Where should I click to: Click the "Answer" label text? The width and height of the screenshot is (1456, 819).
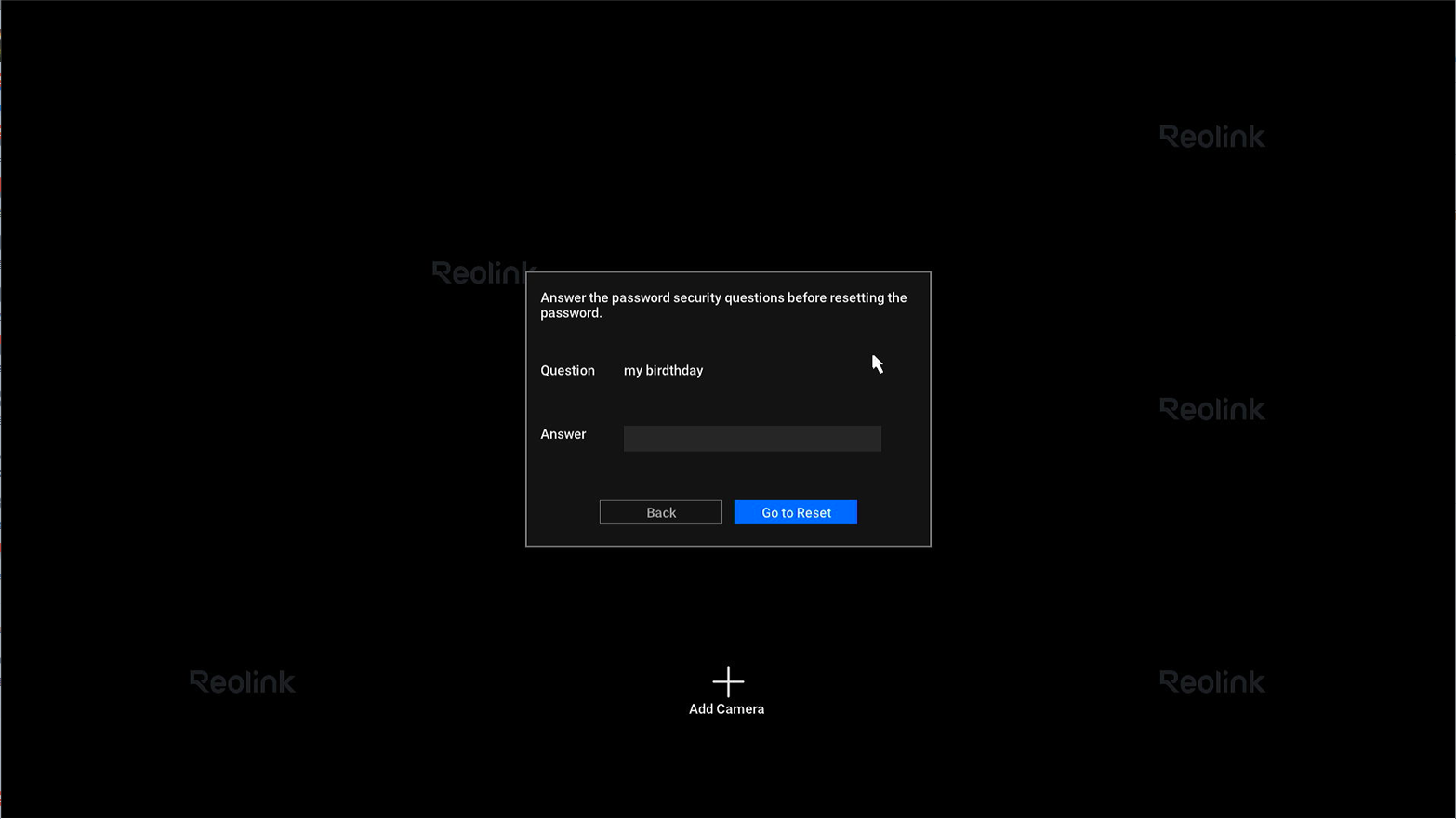563,434
